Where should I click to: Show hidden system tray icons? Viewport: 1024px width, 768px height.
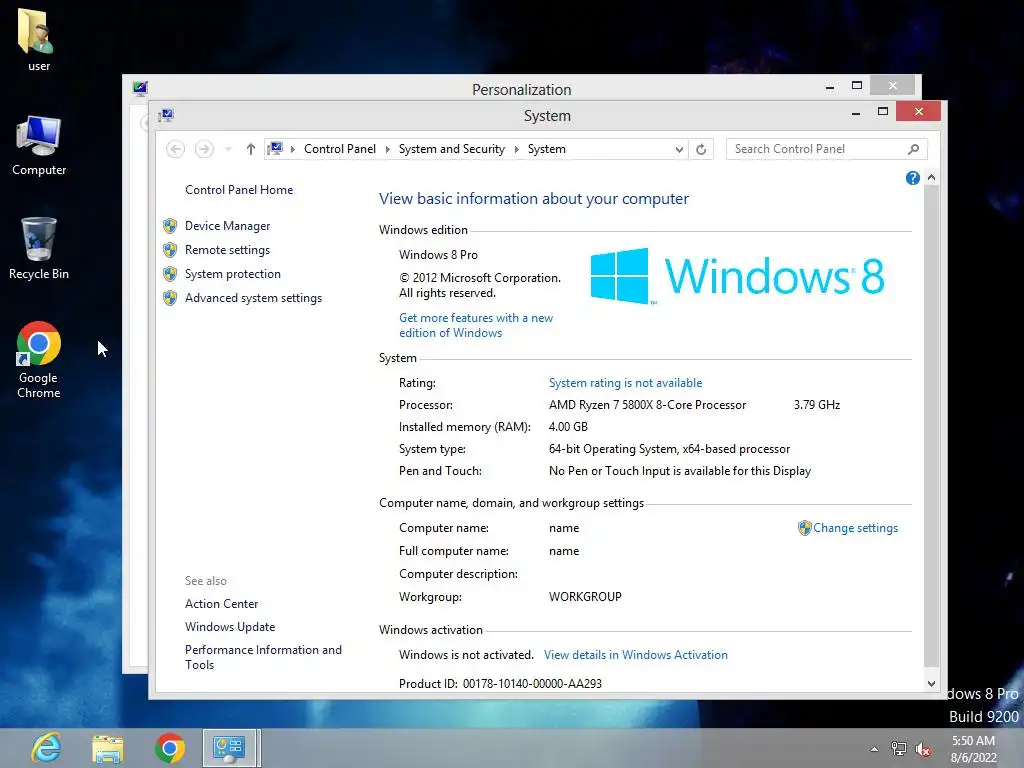(x=874, y=749)
